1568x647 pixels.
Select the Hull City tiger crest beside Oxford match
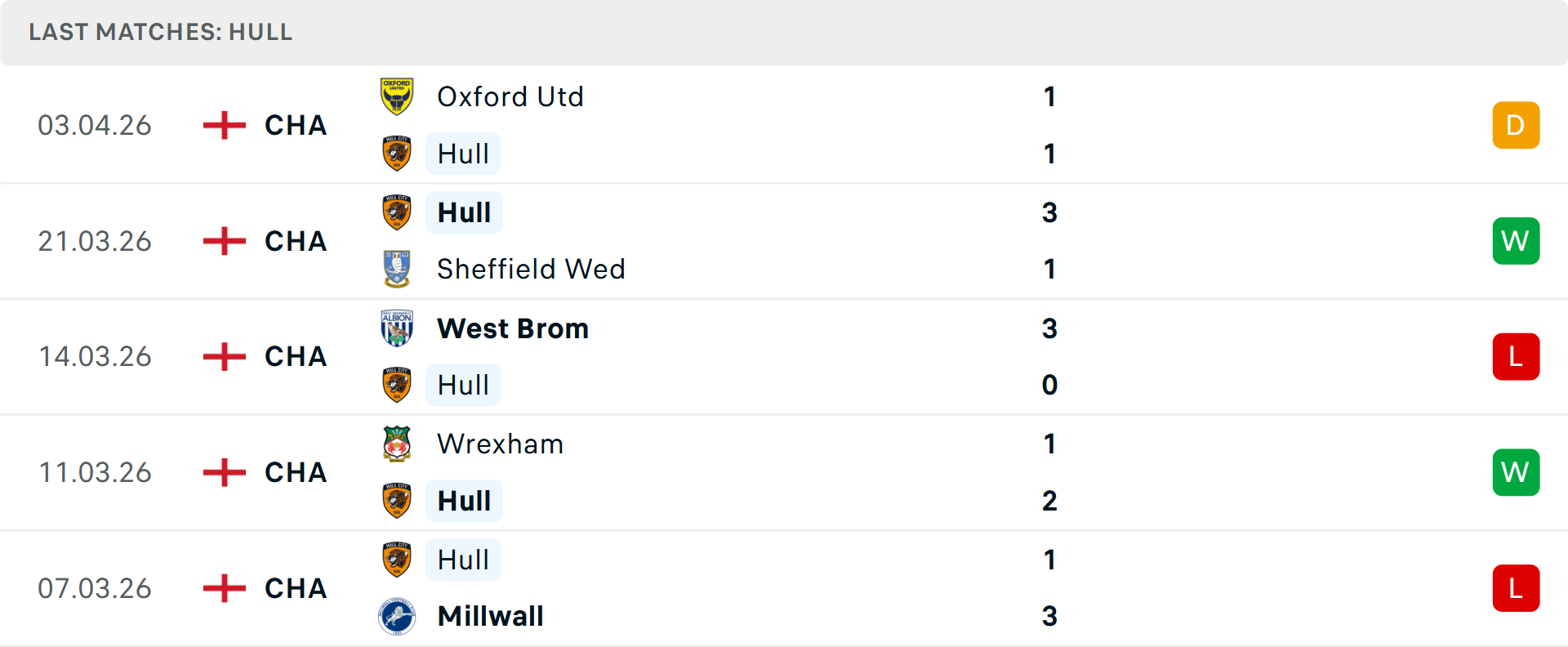tap(396, 154)
